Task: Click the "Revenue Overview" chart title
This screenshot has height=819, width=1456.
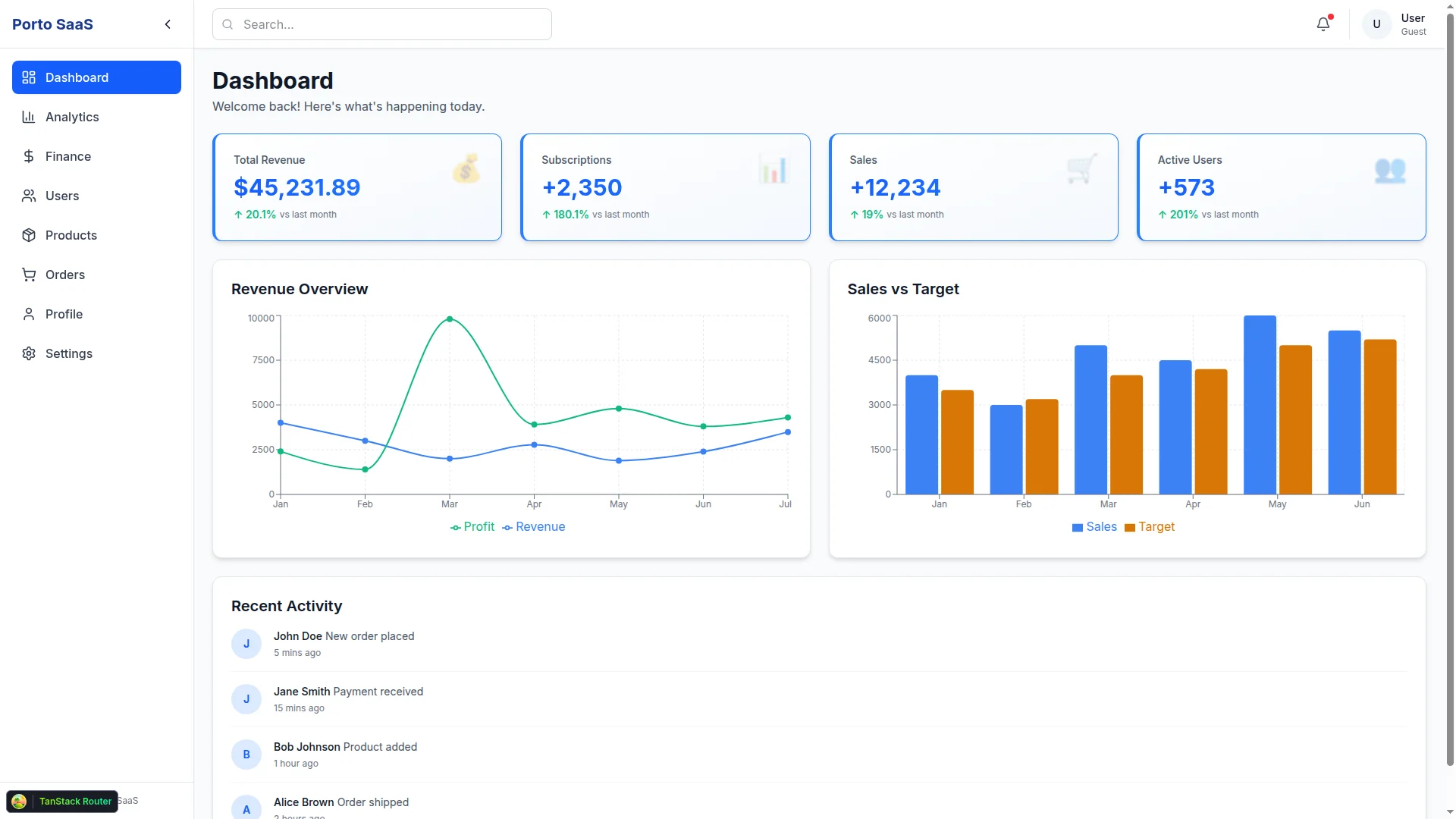Action: coord(300,289)
